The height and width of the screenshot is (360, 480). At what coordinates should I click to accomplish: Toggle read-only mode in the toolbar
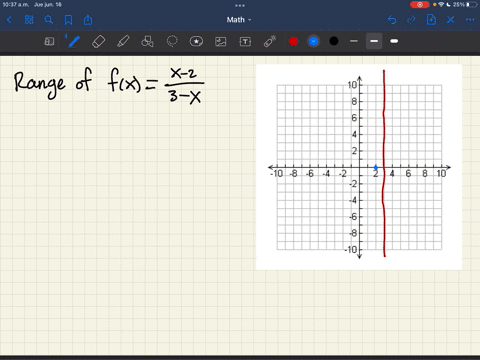(49, 41)
